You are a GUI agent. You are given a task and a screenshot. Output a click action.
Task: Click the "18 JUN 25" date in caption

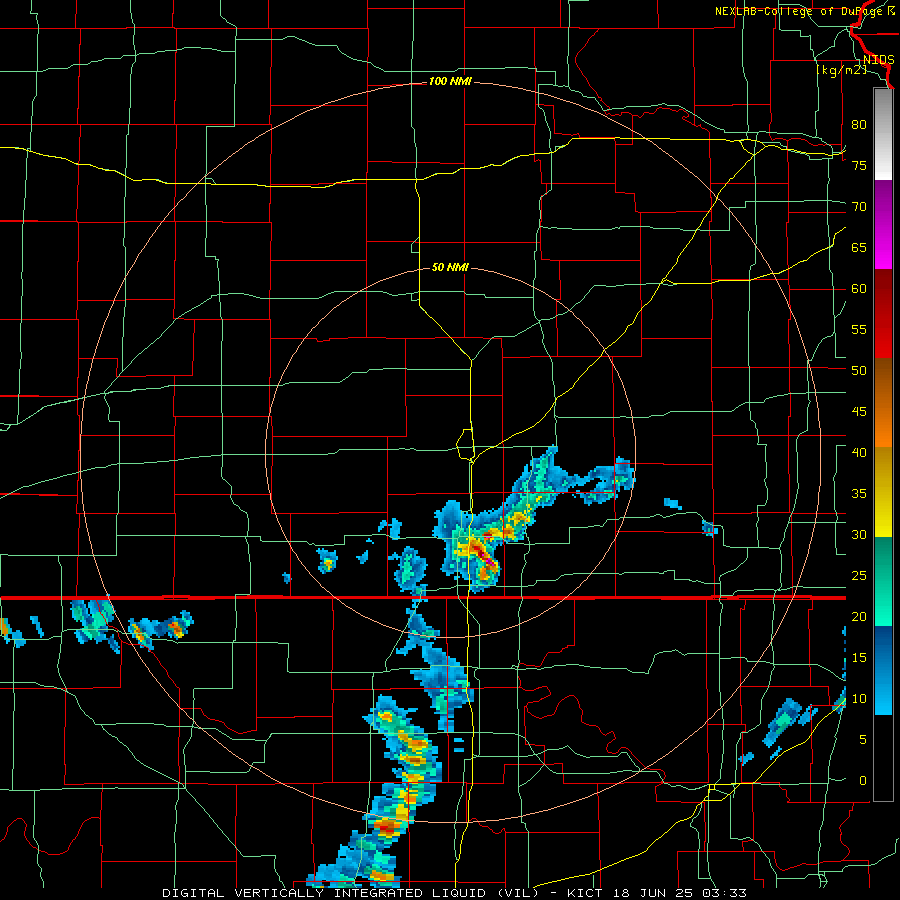[x=654, y=893]
